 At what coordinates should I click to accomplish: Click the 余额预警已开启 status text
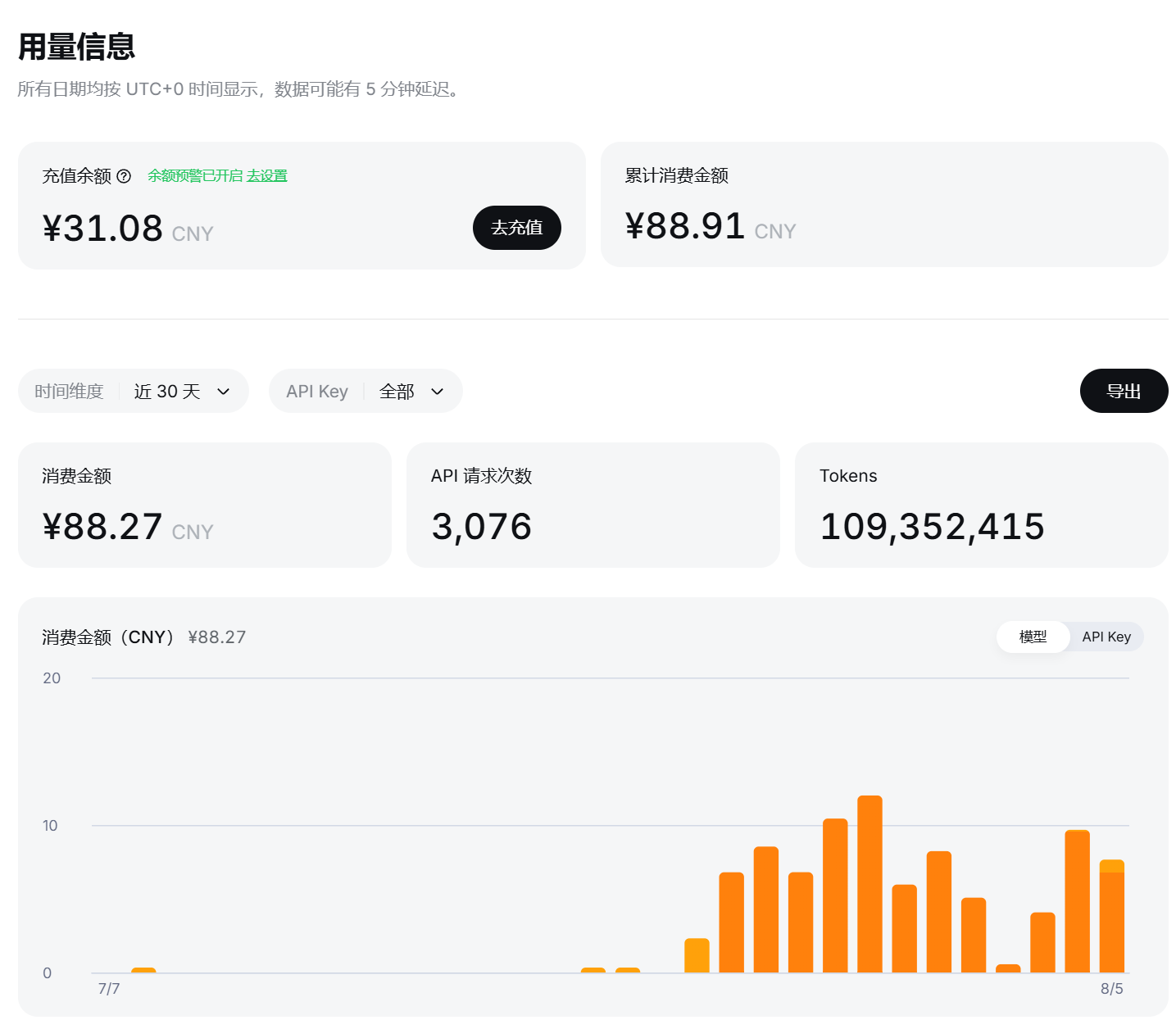(195, 176)
